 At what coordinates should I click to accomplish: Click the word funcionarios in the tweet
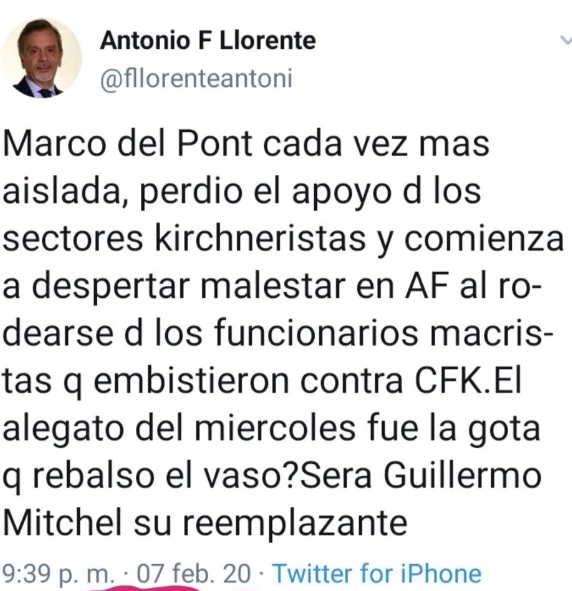click(x=317, y=333)
